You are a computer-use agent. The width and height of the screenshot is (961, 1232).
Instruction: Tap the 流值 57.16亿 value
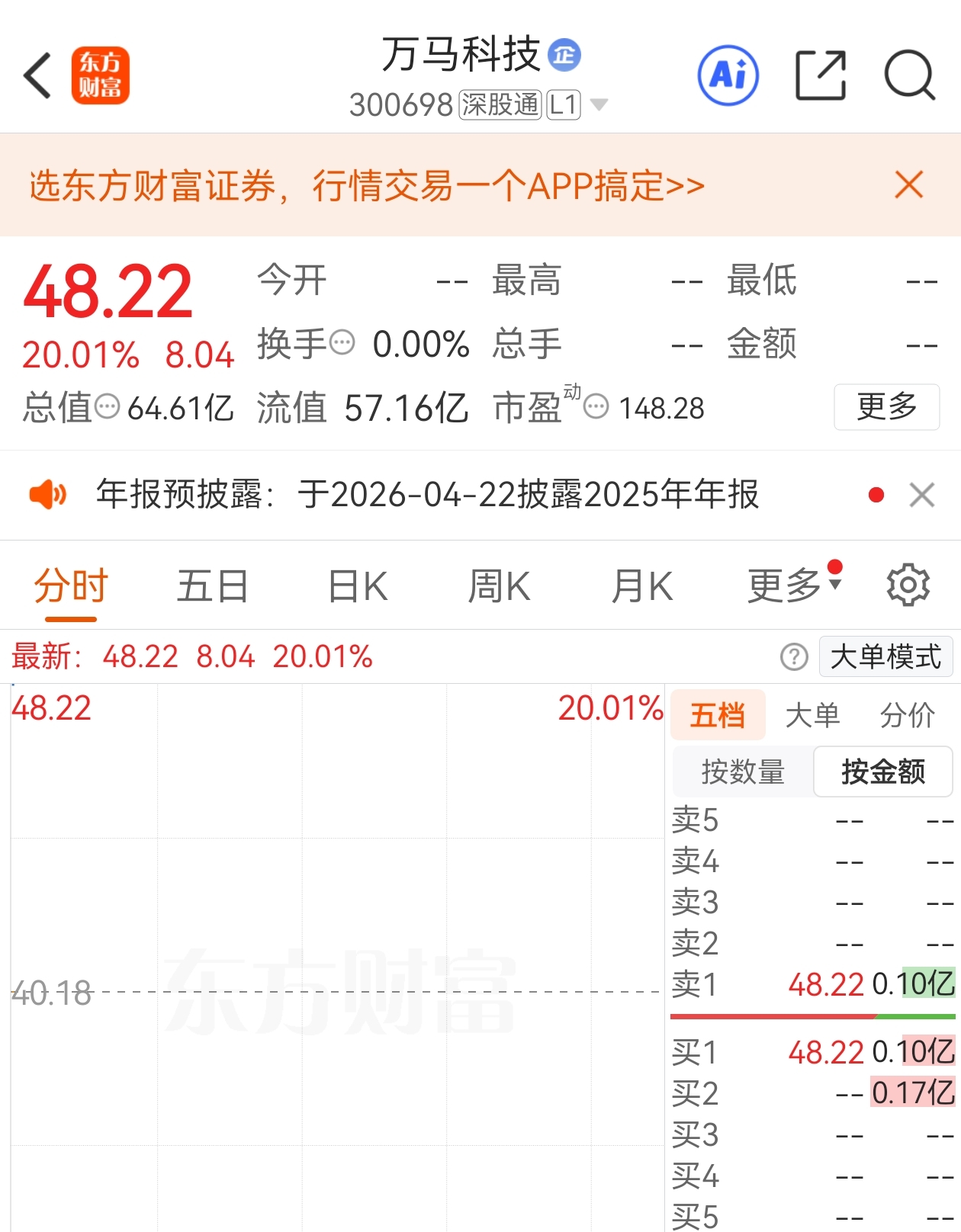pos(406,408)
